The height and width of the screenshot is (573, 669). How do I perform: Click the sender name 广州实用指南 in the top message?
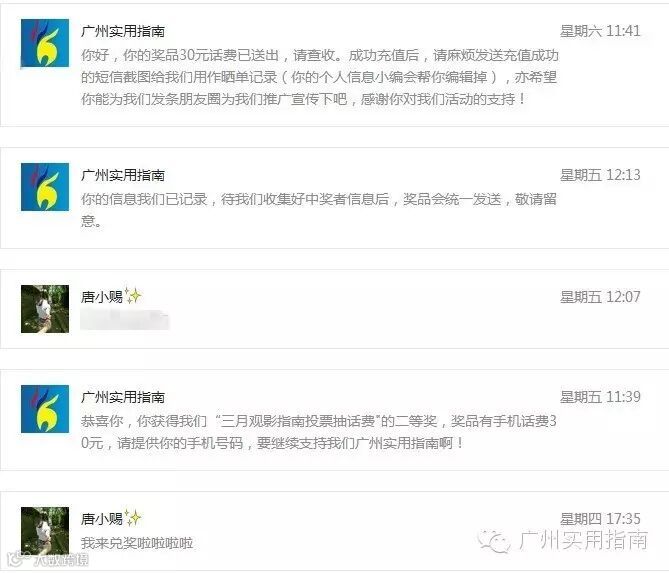click(123, 31)
